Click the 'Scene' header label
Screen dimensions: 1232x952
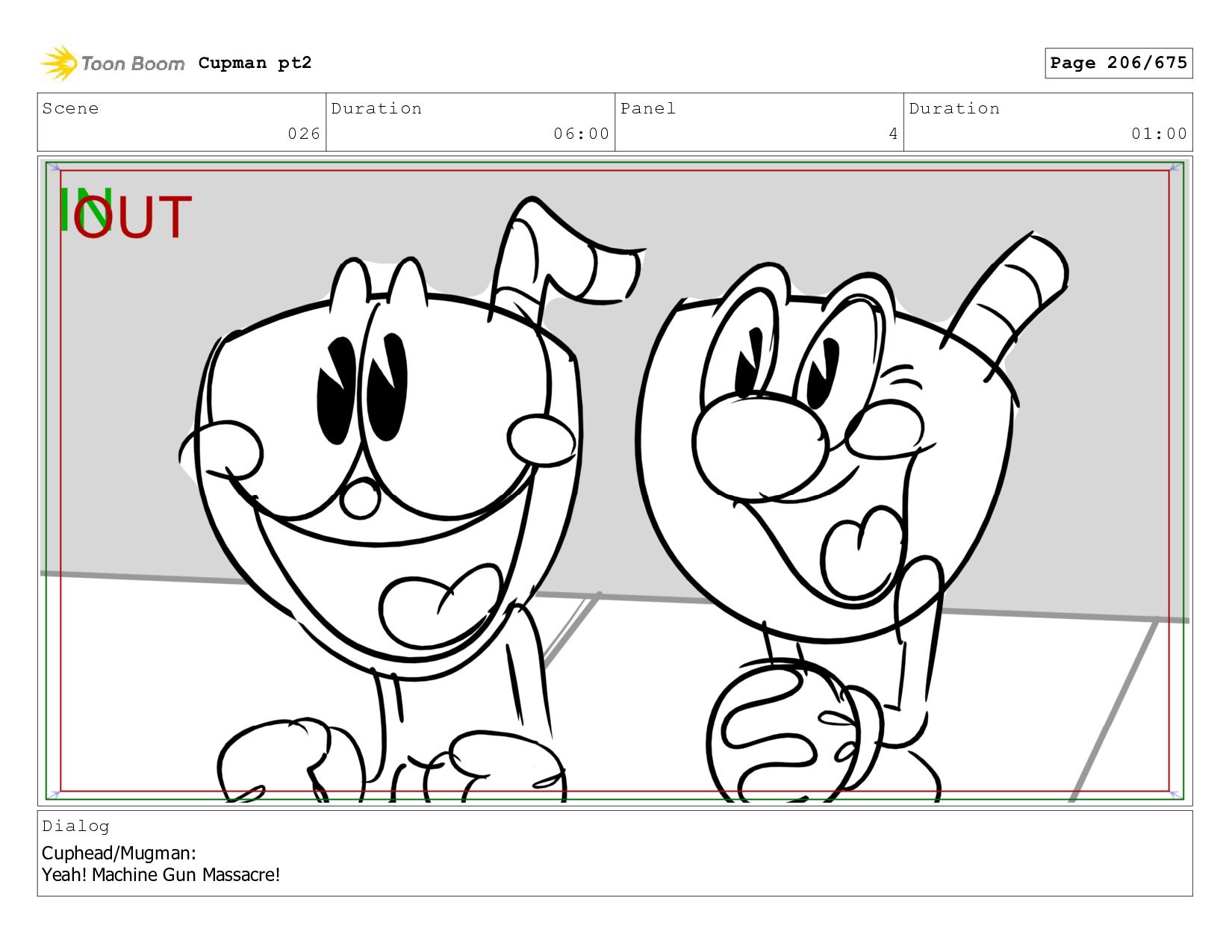[x=70, y=108]
